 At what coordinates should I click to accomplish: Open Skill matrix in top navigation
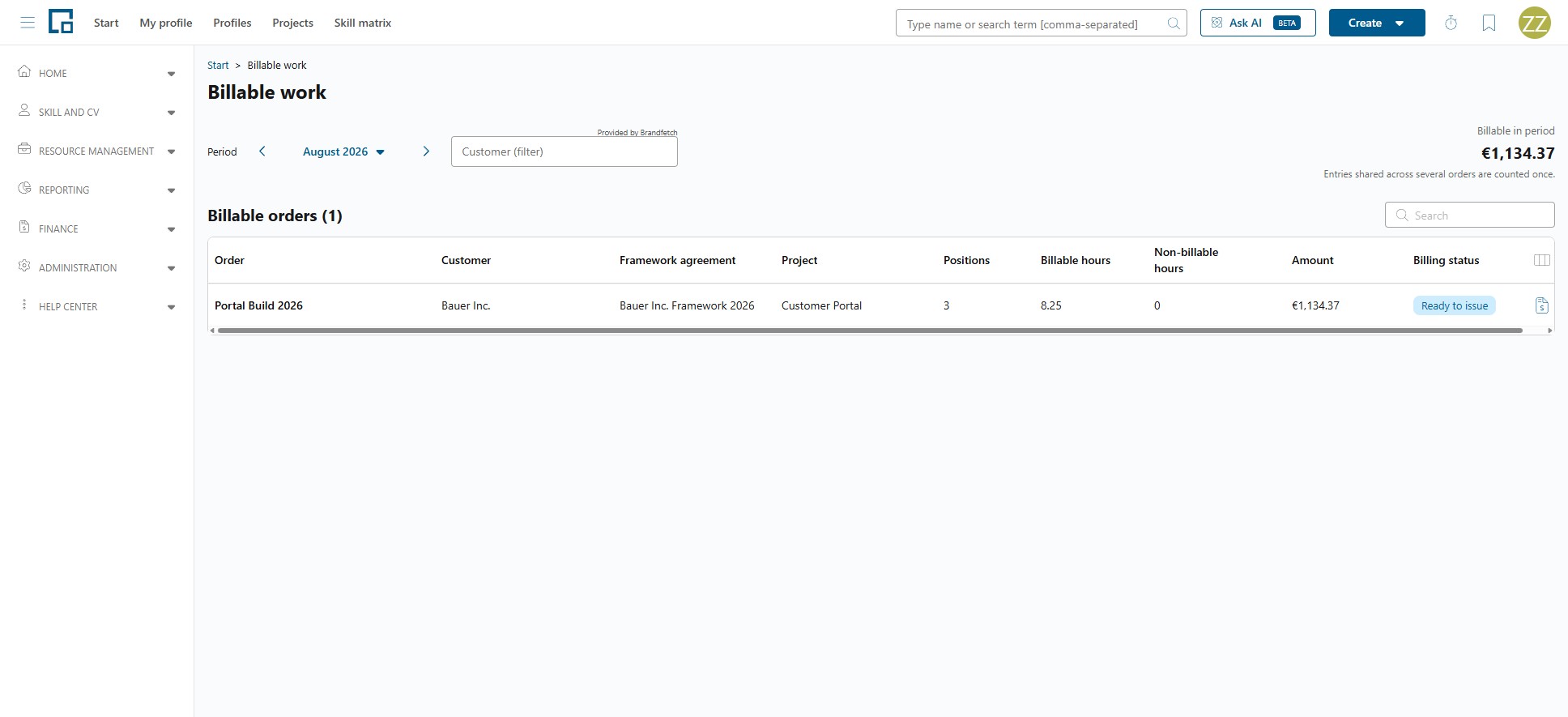tap(363, 23)
